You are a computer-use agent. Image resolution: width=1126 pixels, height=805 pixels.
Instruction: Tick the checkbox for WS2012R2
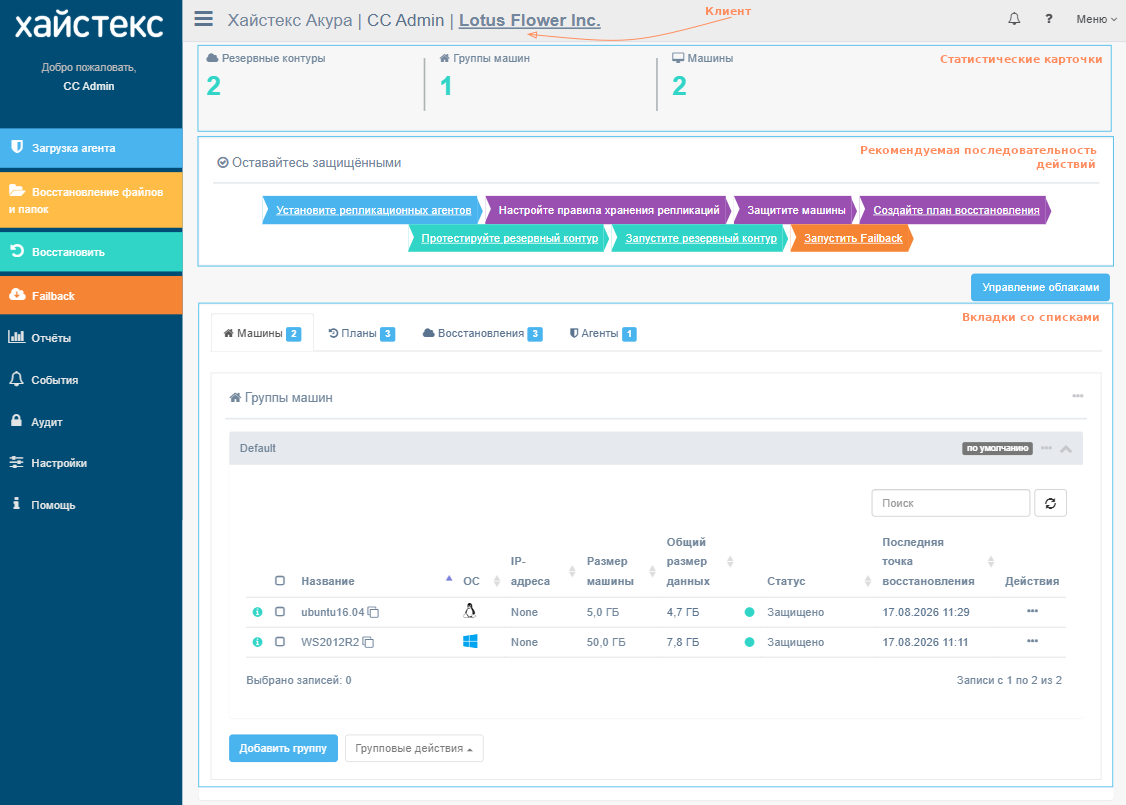(x=280, y=642)
